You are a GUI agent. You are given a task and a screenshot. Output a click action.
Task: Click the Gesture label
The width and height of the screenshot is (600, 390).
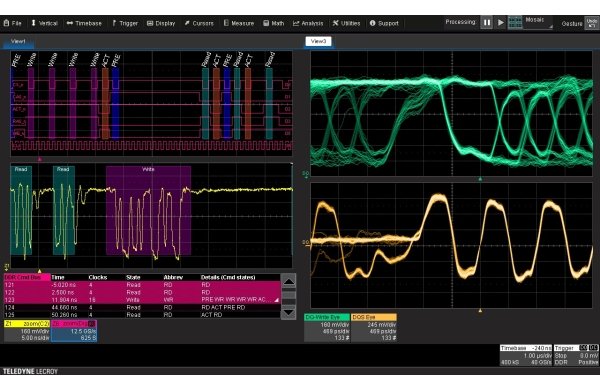(572, 23)
